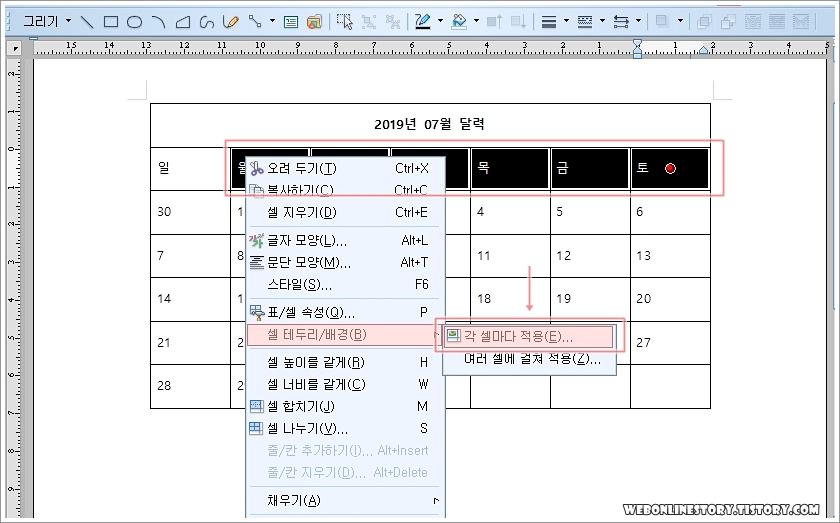The height and width of the screenshot is (523, 840).
Task: Choose 셀 나누기 from context menu
Action: point(346,429)
